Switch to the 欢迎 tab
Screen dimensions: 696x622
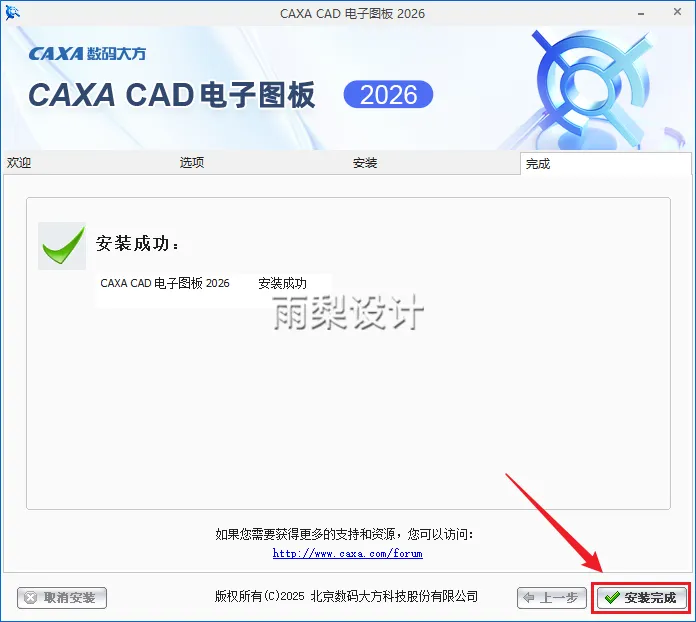click(19, 163)
